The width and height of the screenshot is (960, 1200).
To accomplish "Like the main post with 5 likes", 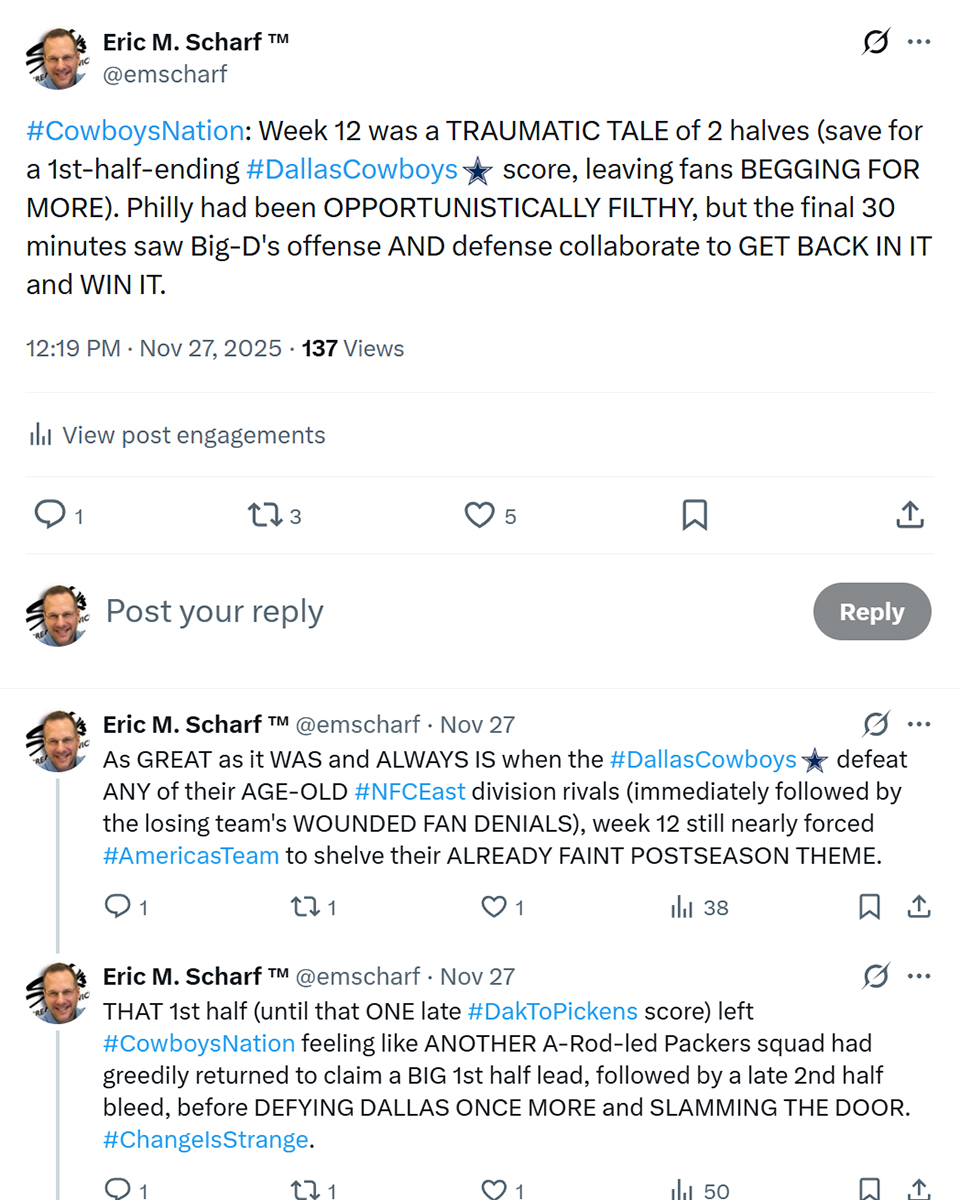I will tap(480, 515).
